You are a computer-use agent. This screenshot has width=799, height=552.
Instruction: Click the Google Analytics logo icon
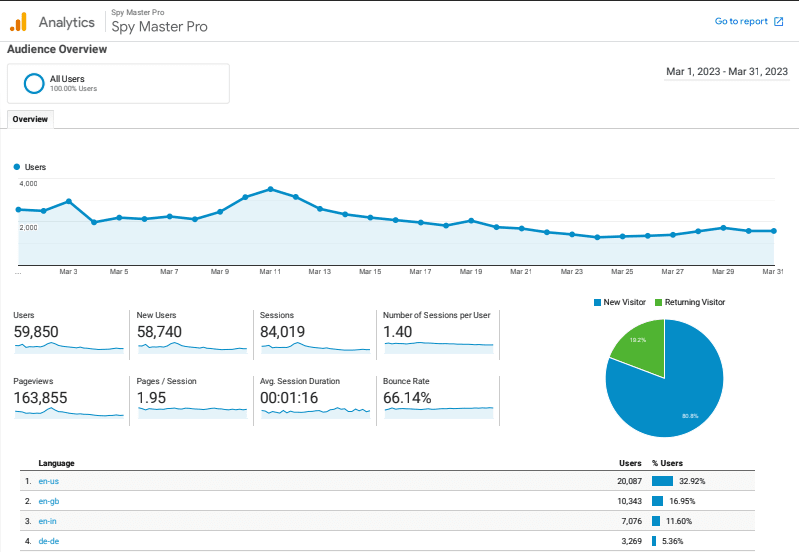[x=19, y=21]
